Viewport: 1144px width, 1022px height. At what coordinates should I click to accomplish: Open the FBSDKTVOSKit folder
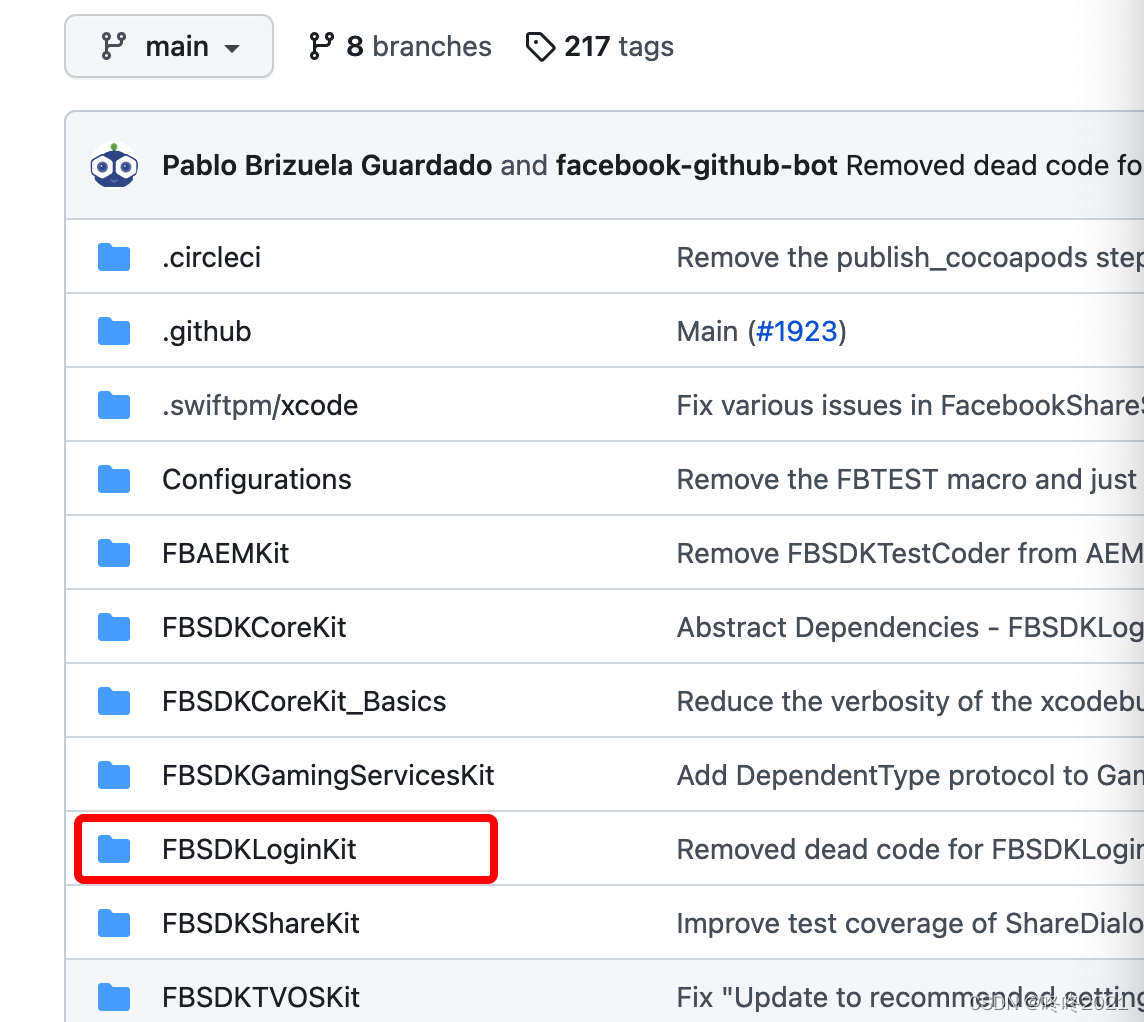coord(261,998)
